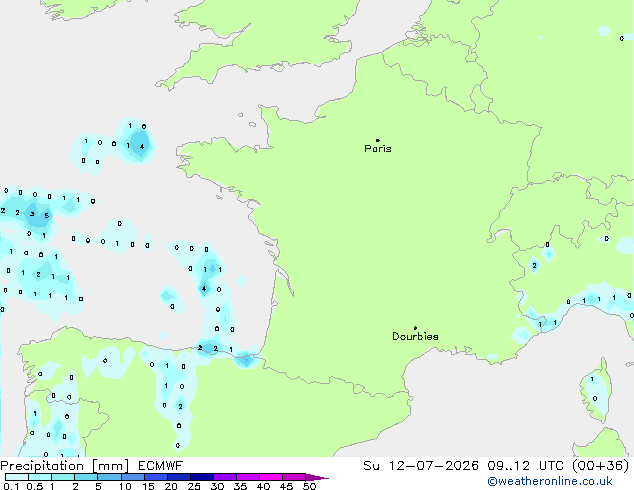Pick the 0.1–0.5 mm palest cyan swatch

click(17, 477)
